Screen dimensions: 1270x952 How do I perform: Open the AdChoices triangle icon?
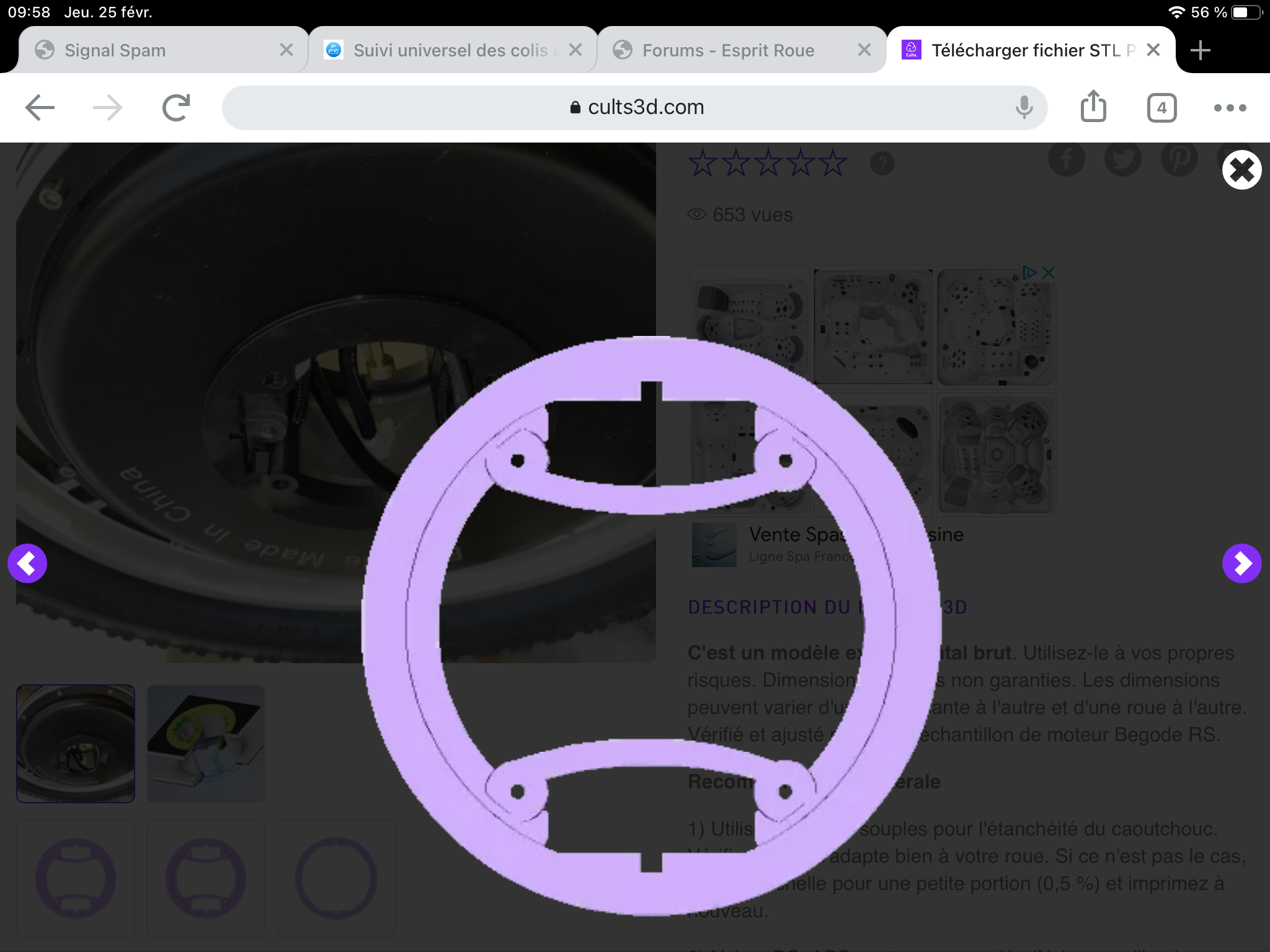pyautogui.click(x=1029, y=273)
